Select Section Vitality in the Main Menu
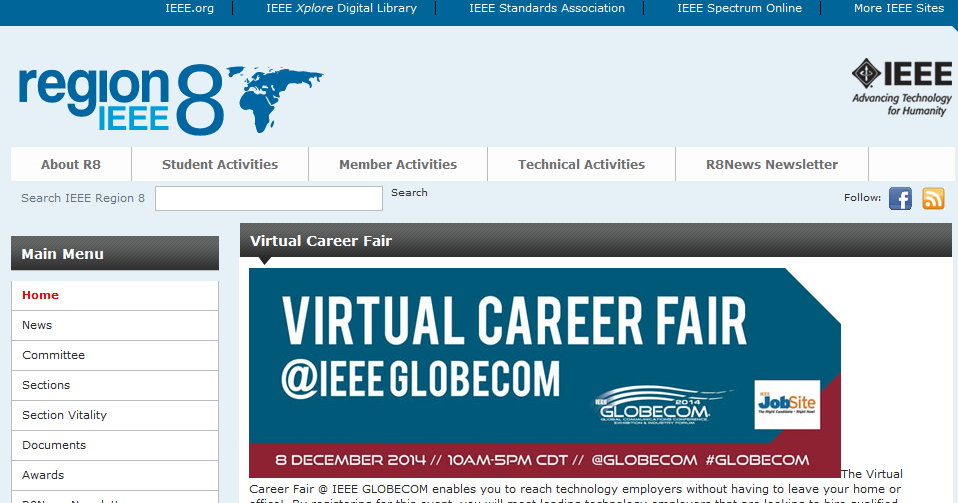This screenshot has height=503, width=958. pyautogui.click(x=115, y=415)
